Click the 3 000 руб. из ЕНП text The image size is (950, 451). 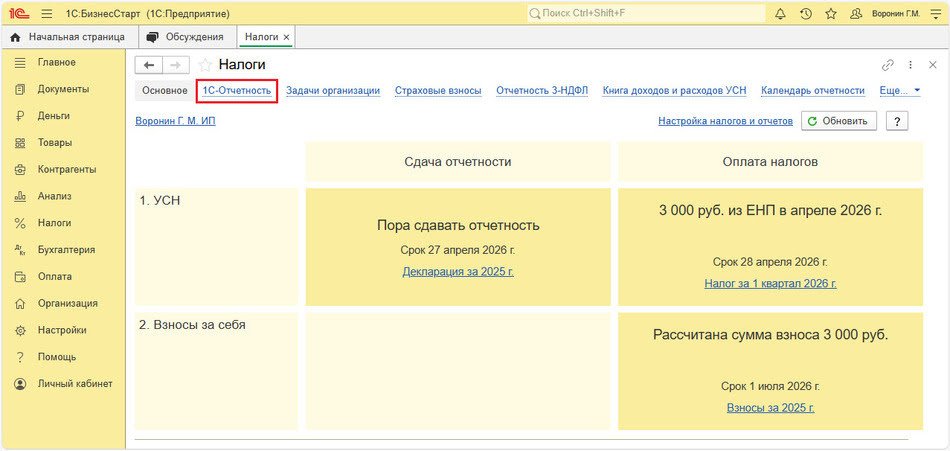pyautogui.click(x=770, y=210)
